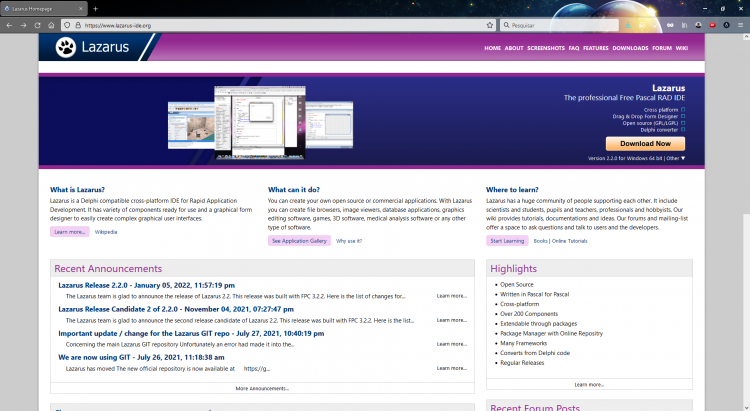Open the FAQ menu item
750x411 pixels.
pyautogui.click(x=574, y=48)
